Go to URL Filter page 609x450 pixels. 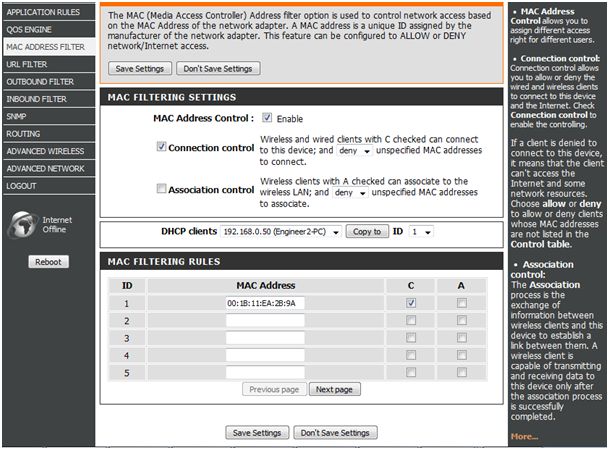click(49, 64)
